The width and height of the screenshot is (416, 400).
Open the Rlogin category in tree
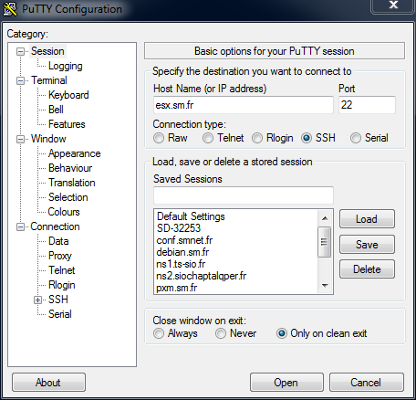click(x=62, y=285)
